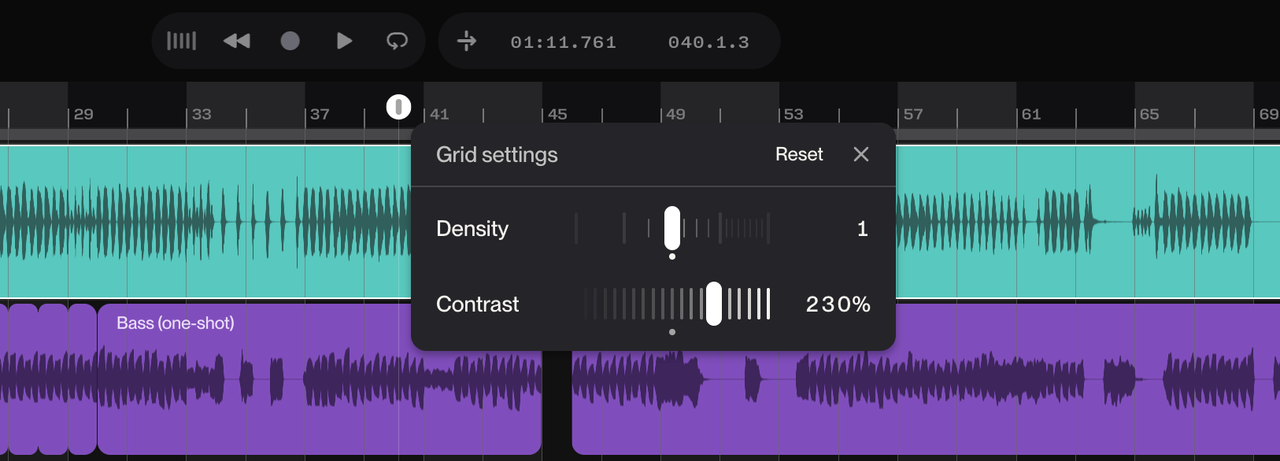Click the playhead marker on the ruler
The height and width of the screenshot is (461, 1280).
tap(398, 107)
